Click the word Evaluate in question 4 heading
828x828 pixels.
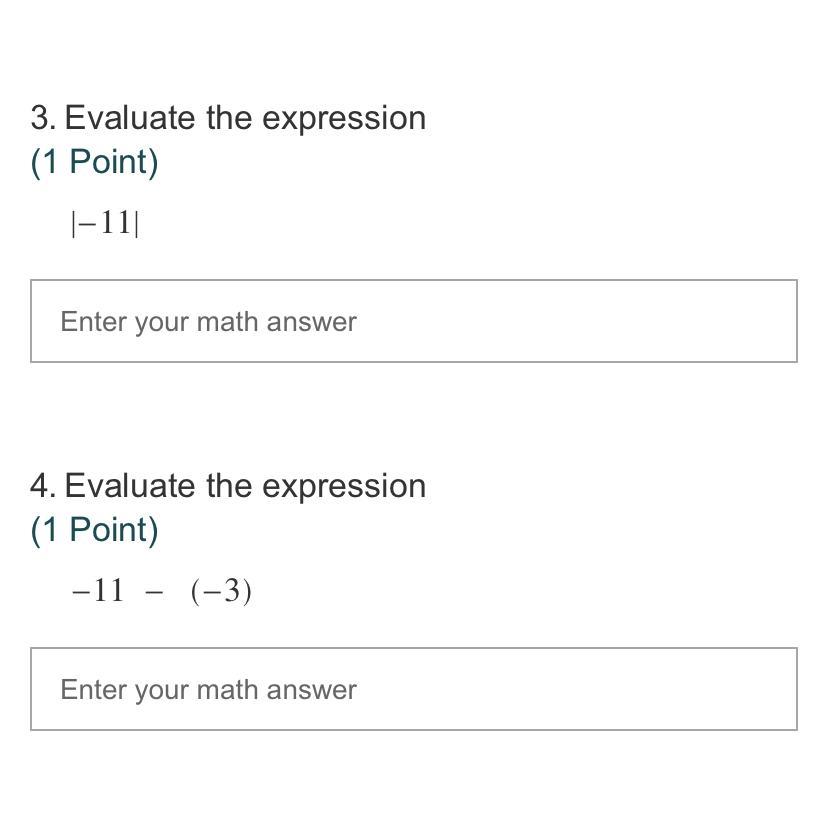(x=129, y=486)
